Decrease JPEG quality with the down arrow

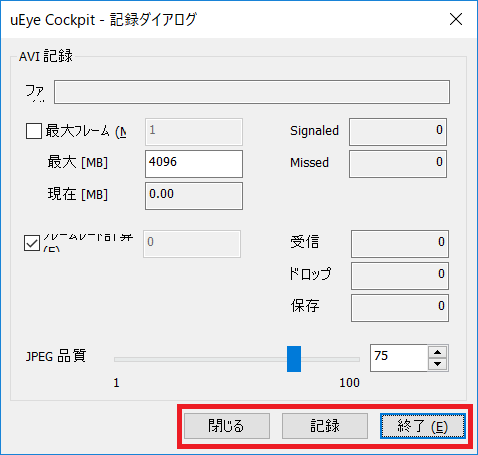click(438, 364)
